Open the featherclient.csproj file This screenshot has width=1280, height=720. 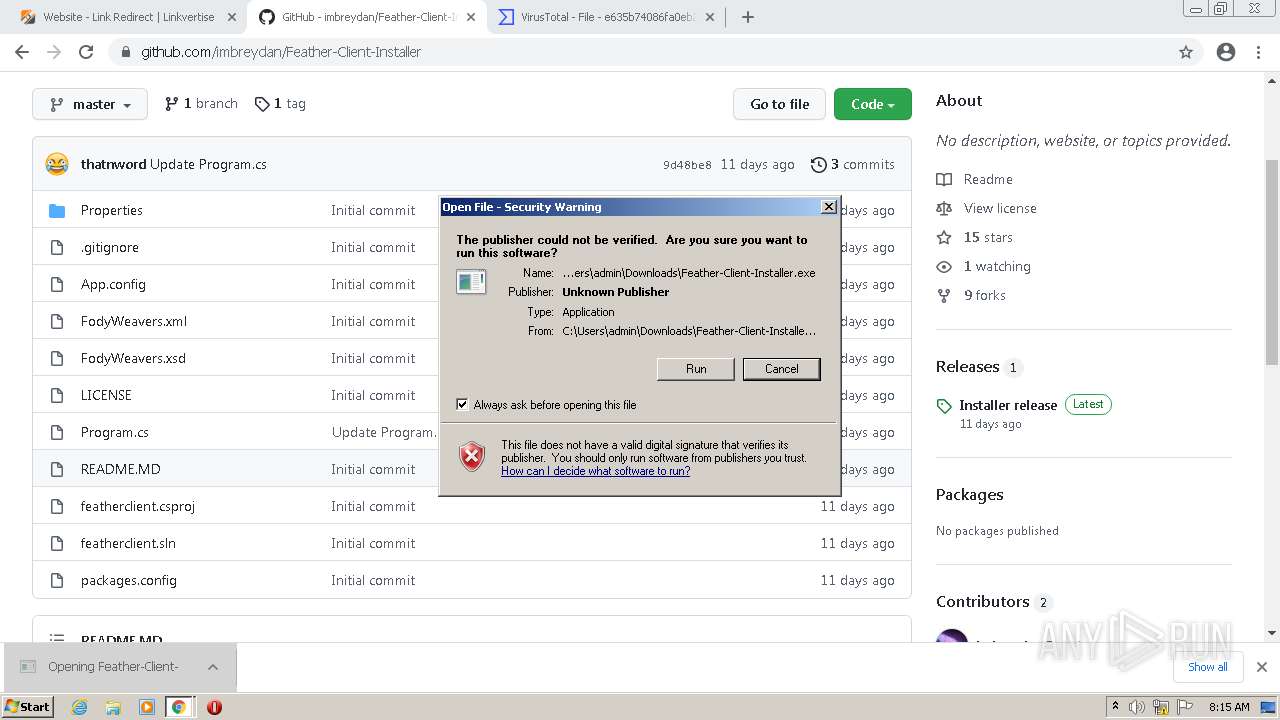138,506
